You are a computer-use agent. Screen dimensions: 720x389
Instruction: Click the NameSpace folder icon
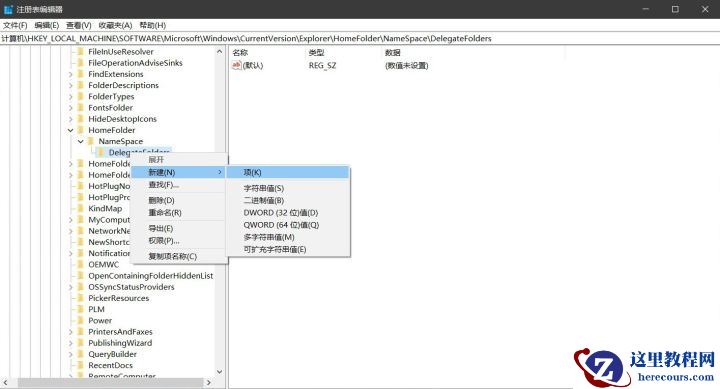91,141
